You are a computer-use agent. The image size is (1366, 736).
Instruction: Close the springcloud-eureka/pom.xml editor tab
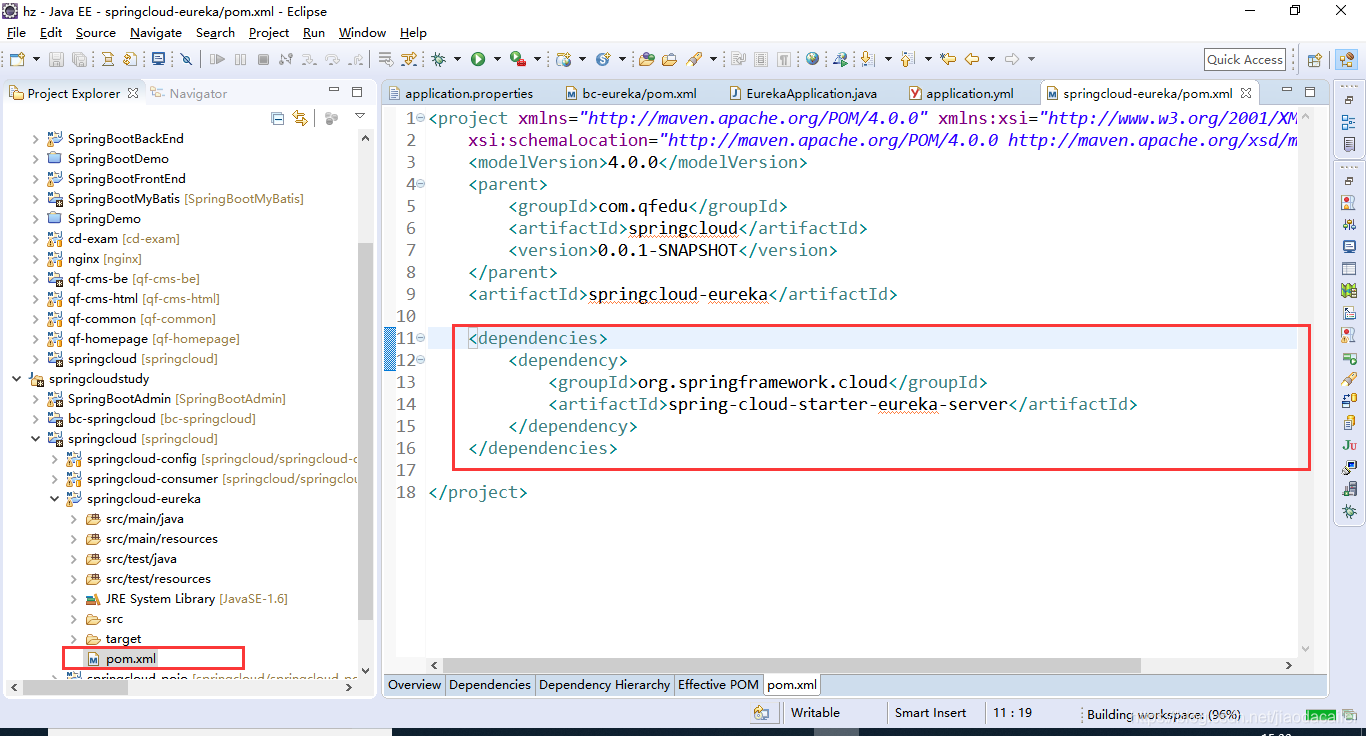pos(1246,93)
